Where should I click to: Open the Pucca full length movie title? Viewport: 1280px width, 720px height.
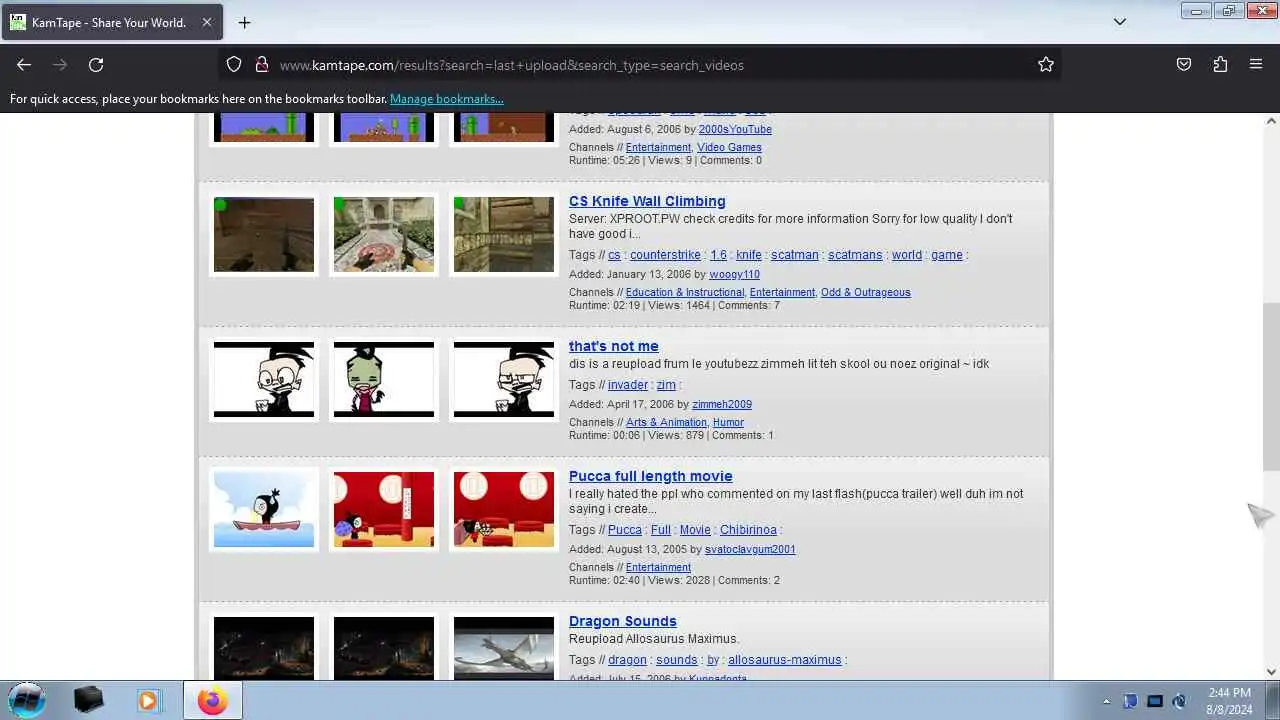click(650, 476)
